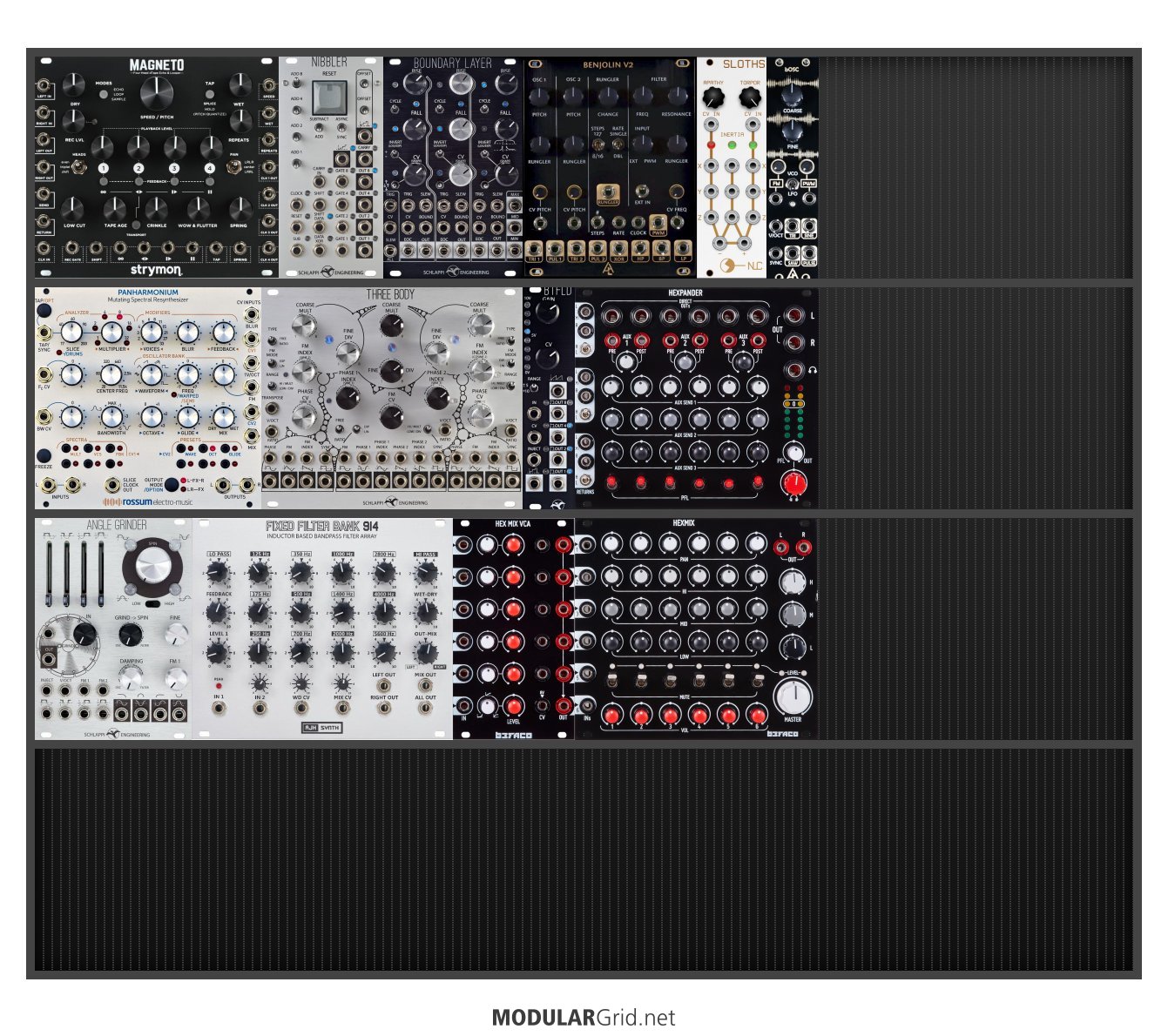Click the Benjolin RUNGLER chip graphic
Viewport: 1168px width, 1036px height.
pos(608,196)
